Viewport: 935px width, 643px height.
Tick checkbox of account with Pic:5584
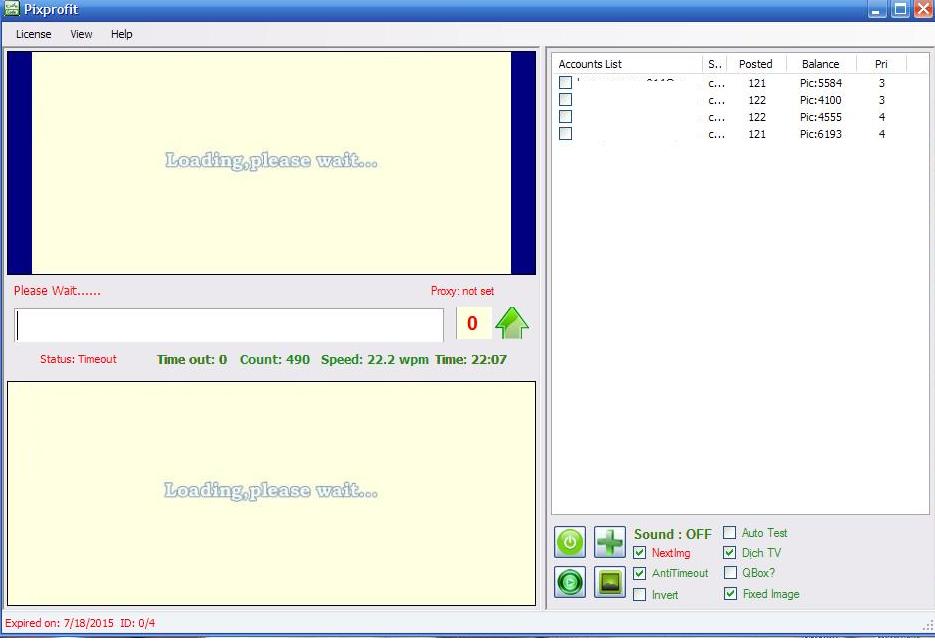click(565, 83)
